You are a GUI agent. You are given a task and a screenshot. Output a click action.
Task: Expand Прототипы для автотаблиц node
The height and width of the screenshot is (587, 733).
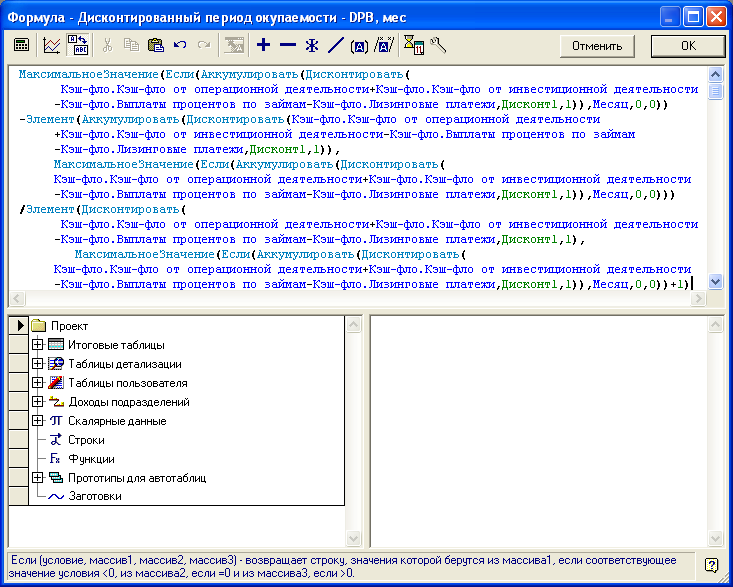[x=37, y=478]
